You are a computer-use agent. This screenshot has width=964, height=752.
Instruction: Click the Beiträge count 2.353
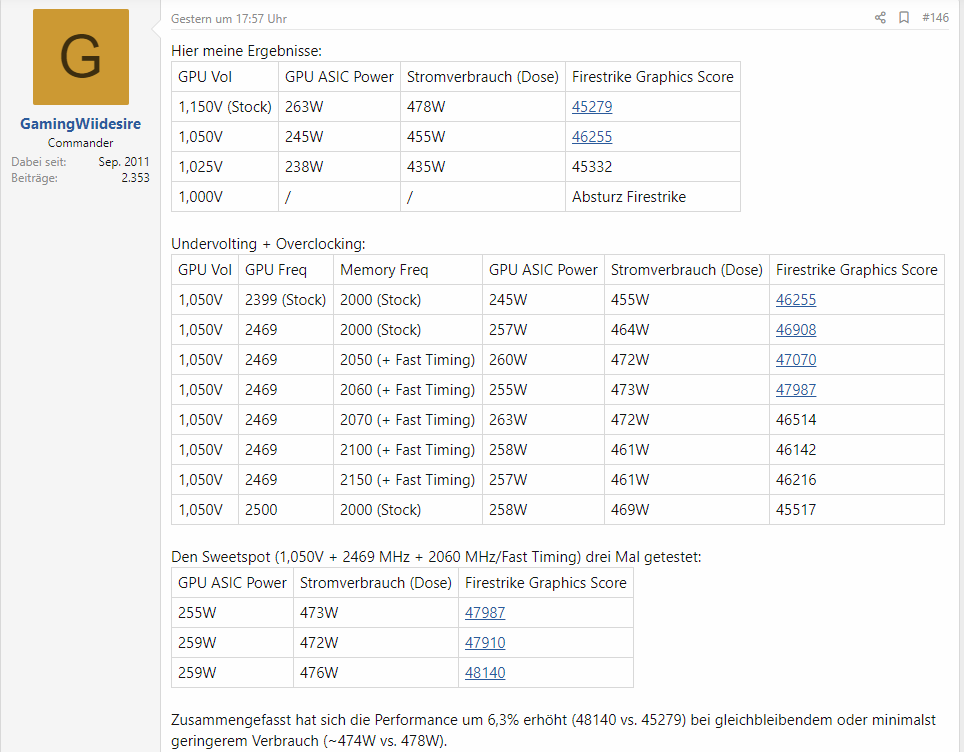tap(135, 178)
